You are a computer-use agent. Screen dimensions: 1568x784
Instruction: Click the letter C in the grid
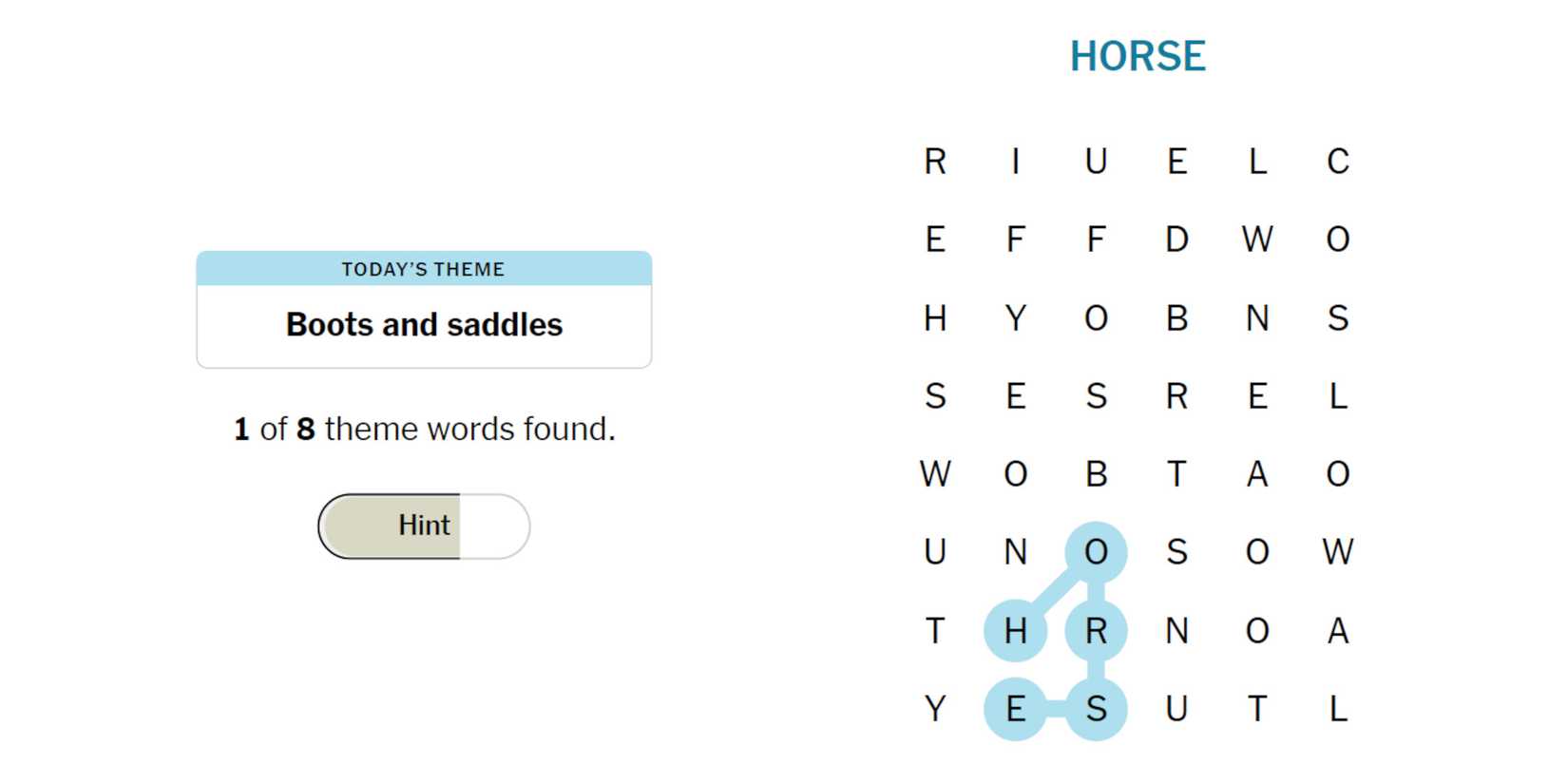pyautogui.click(x=1337, y=162)
